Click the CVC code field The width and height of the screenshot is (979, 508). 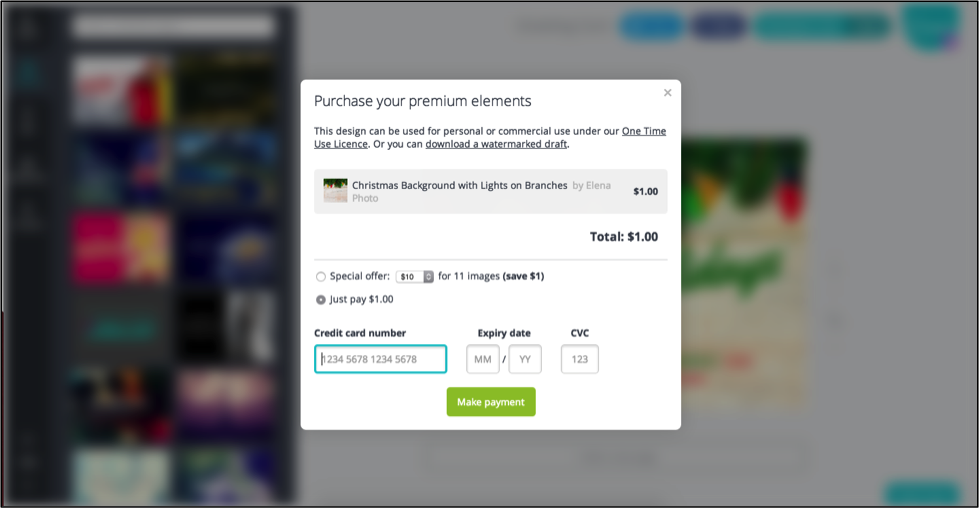tap(579, 359)
